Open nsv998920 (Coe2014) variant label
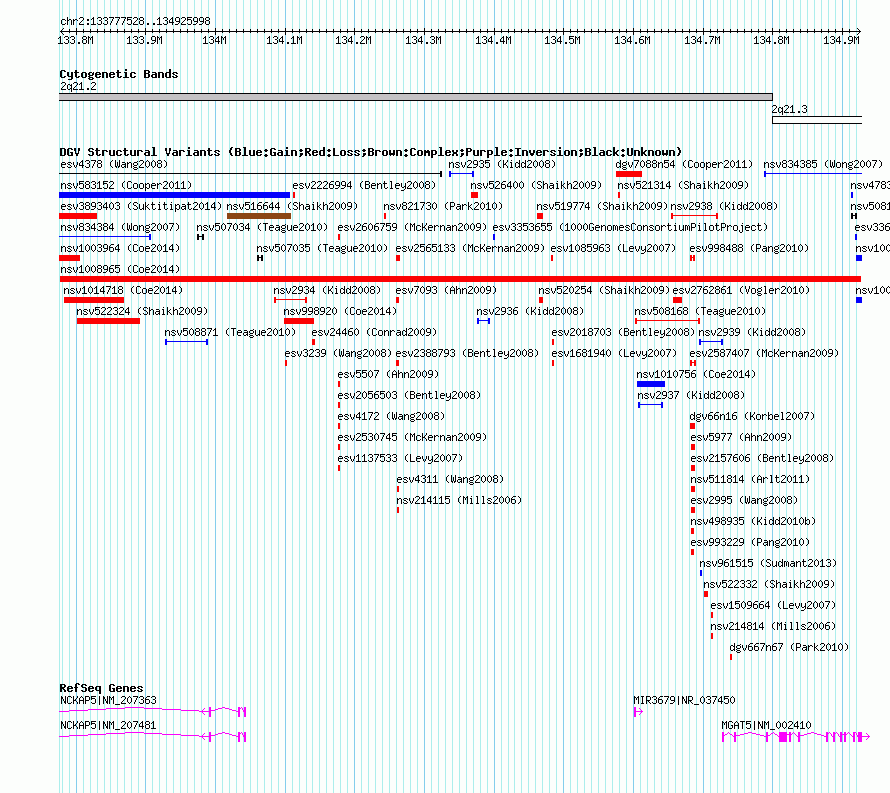The width and height of the screenshot is (890, 793). [x=340, y=311]
